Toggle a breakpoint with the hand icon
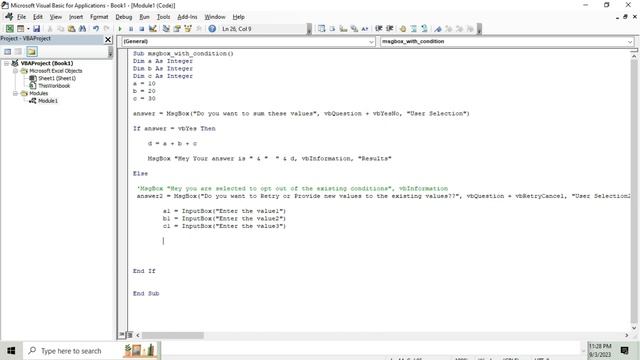Image resolution: width=640 pixels, height=360 pixels. 403,29
